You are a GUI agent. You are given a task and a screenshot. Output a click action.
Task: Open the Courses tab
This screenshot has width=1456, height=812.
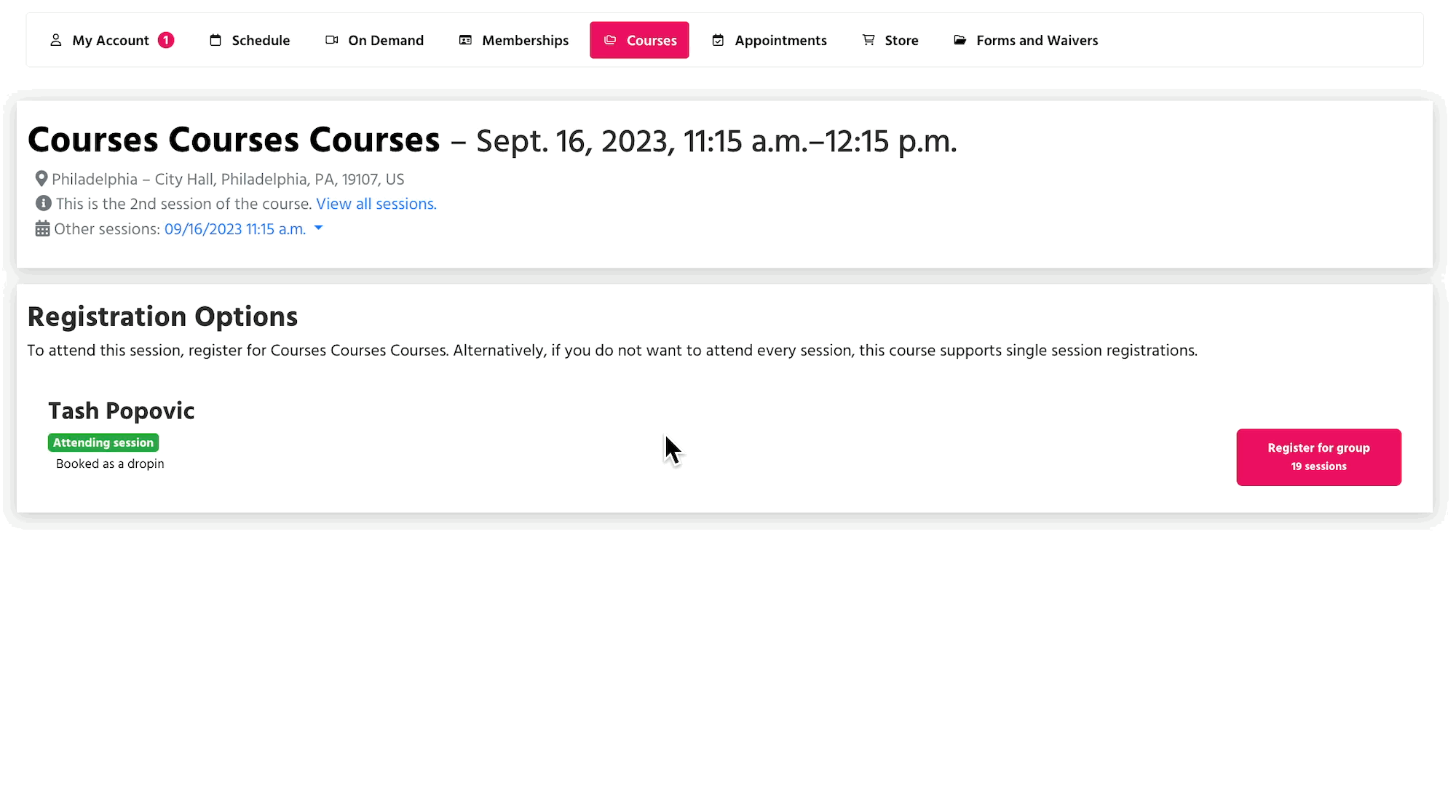pos(639,40)
